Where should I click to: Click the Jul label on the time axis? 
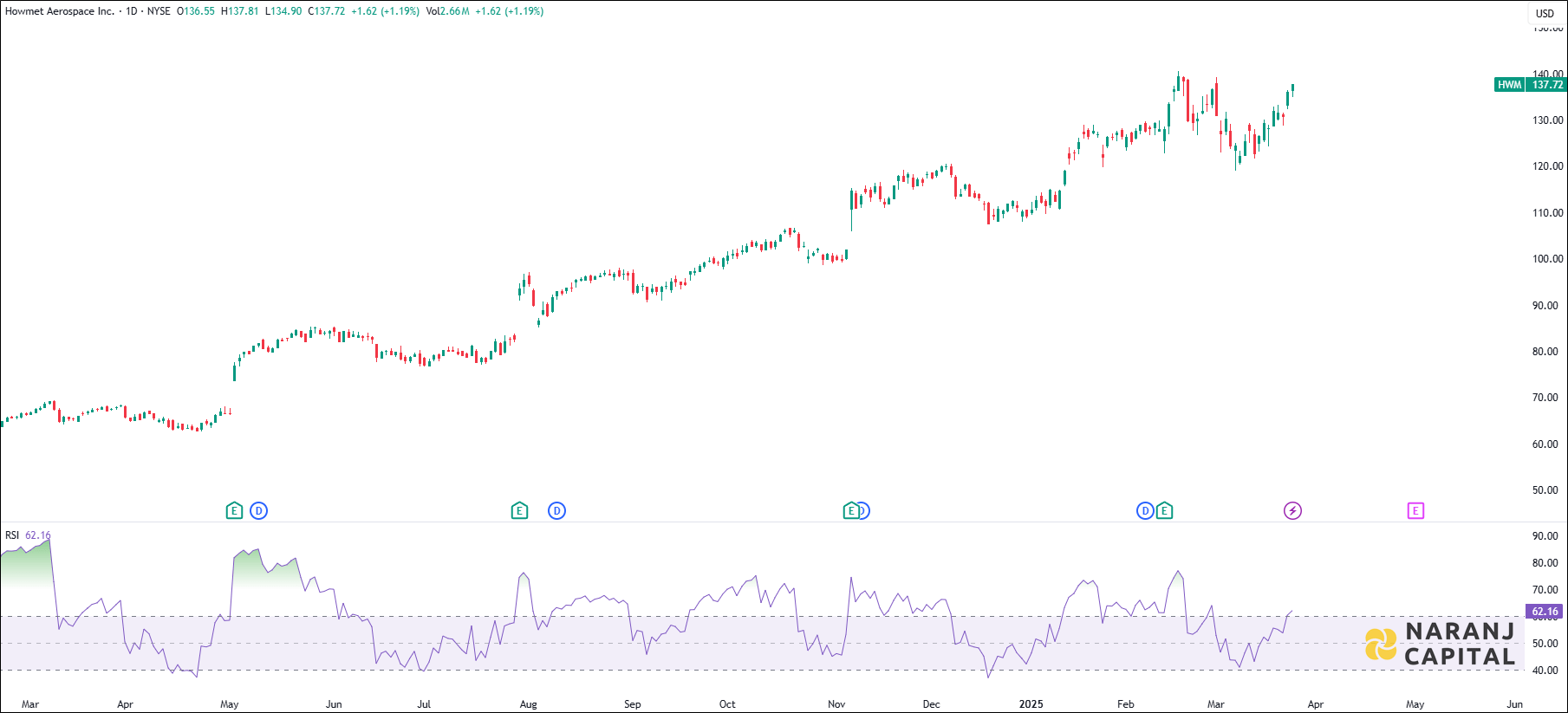tap(424, 704)
